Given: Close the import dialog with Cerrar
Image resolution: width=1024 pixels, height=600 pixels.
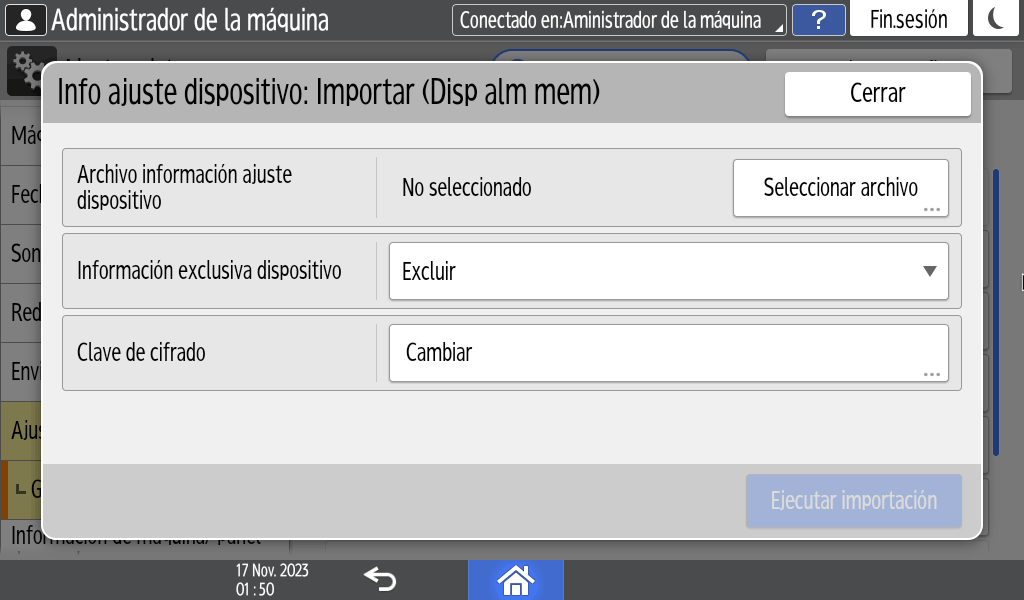Looking at the screenshot, I should [x=877, y=94].
